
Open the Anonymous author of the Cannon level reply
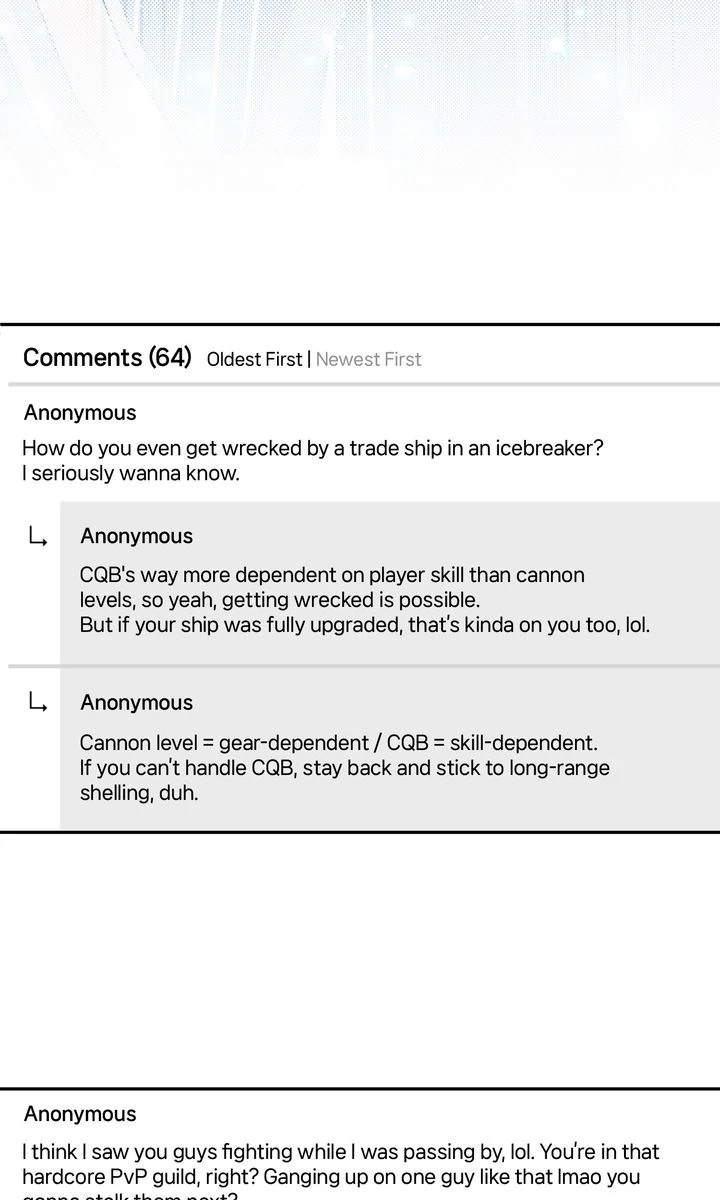[x=136, y=703]
